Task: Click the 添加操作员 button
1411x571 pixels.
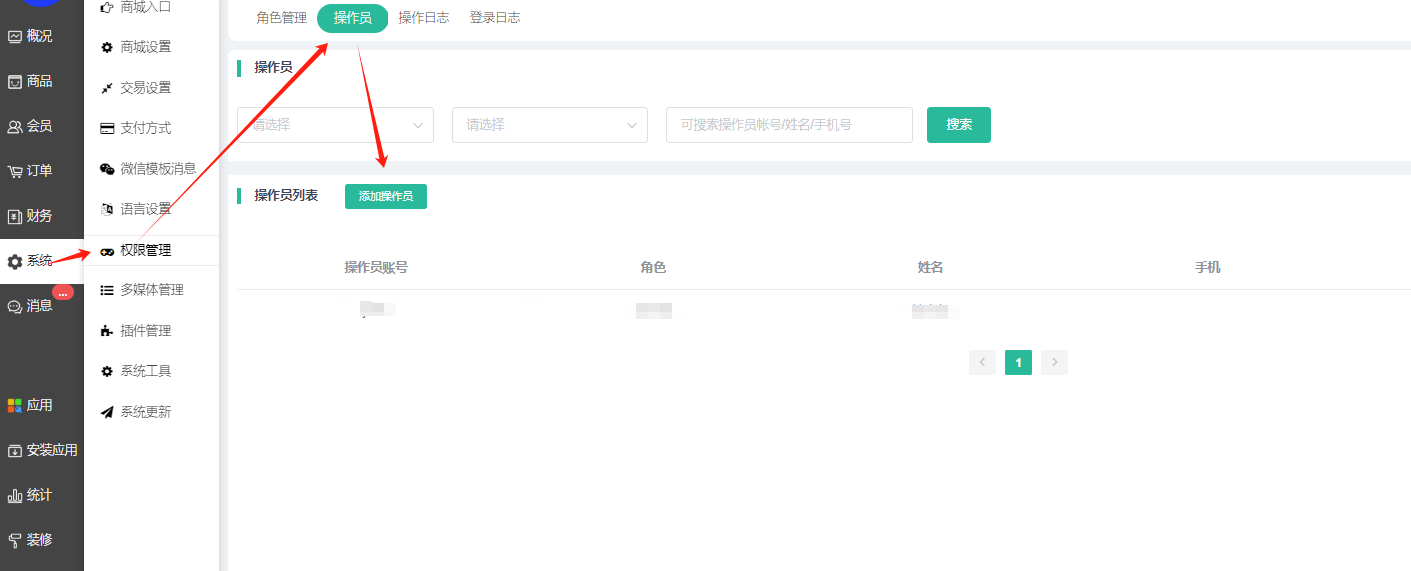Action: (x=386, y=196)
